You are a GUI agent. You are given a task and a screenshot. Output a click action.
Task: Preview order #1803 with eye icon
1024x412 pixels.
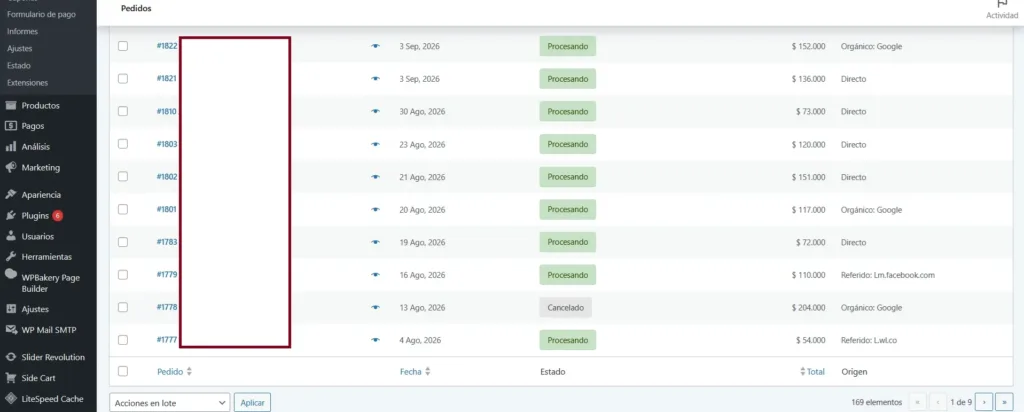click(x=375, y=144)
